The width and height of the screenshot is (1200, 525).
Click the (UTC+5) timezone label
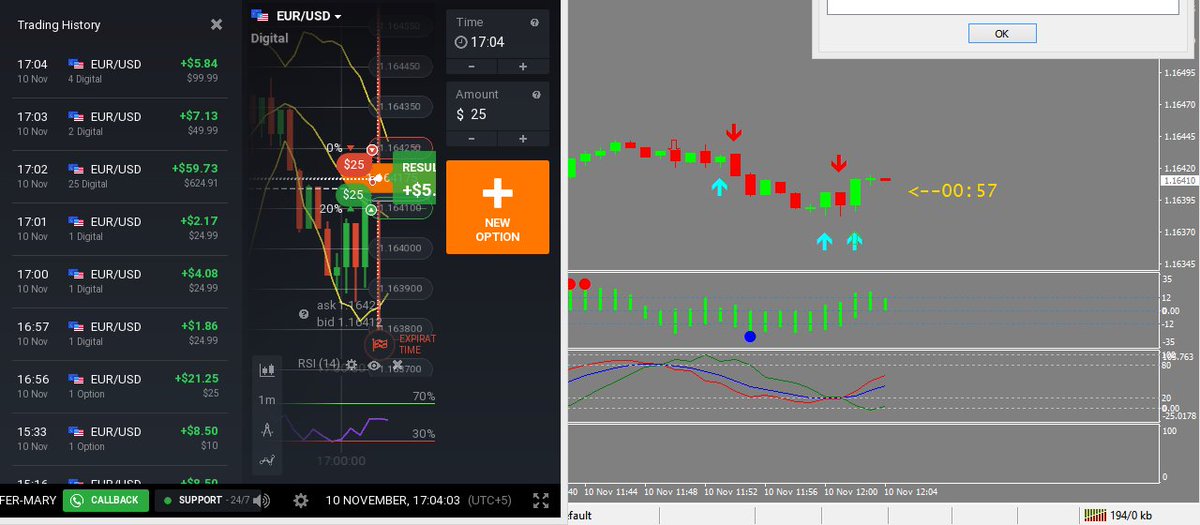[491, 500]
